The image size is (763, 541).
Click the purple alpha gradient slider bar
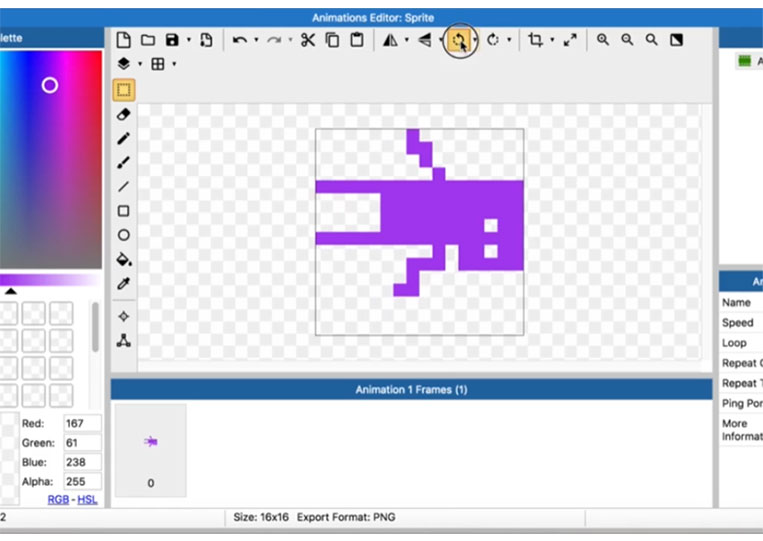[51, 280]
